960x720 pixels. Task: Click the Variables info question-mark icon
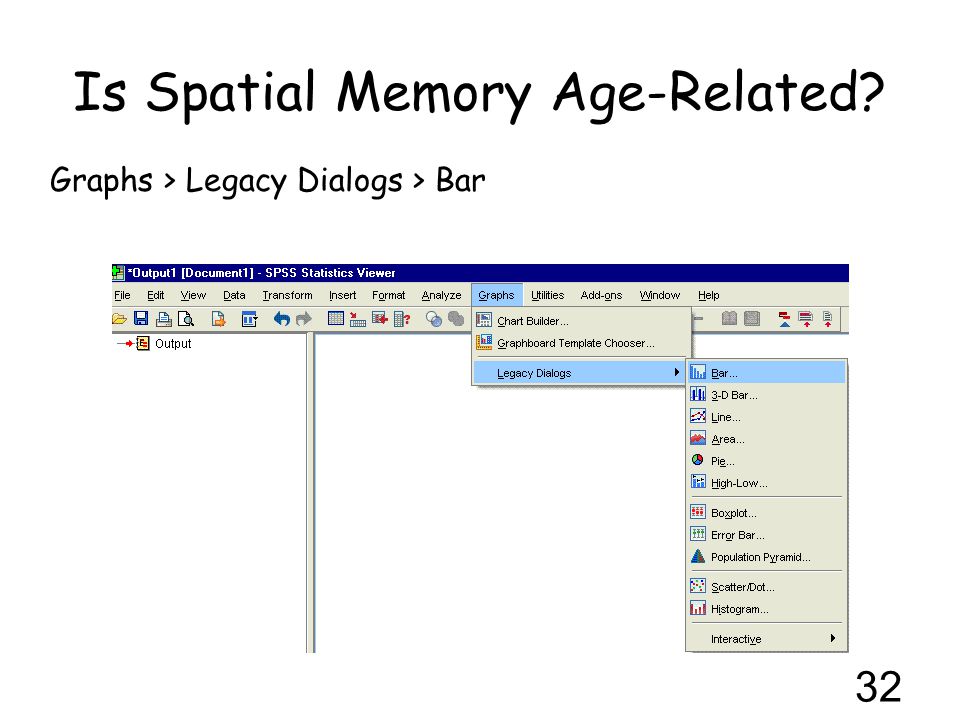[x=402, y=319]
